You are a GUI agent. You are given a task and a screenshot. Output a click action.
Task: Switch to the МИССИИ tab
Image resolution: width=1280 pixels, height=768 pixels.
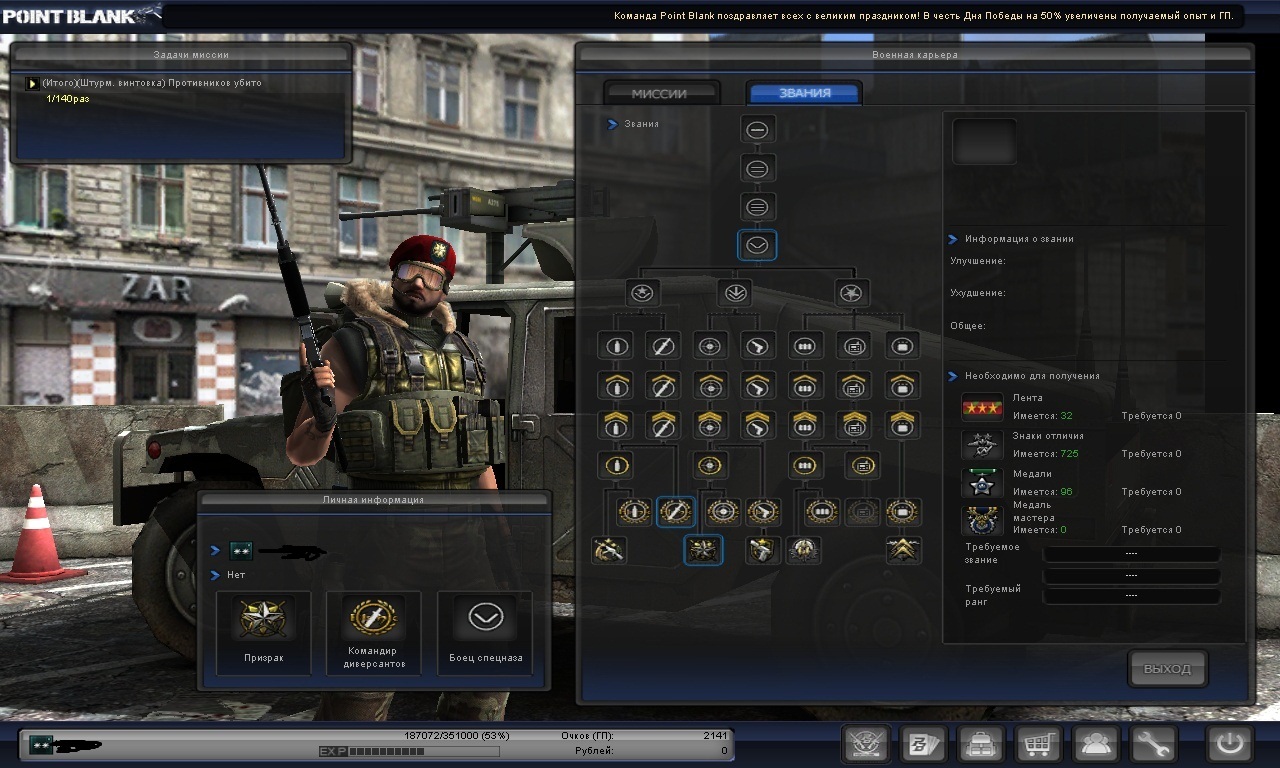click(x=660, y=93)
